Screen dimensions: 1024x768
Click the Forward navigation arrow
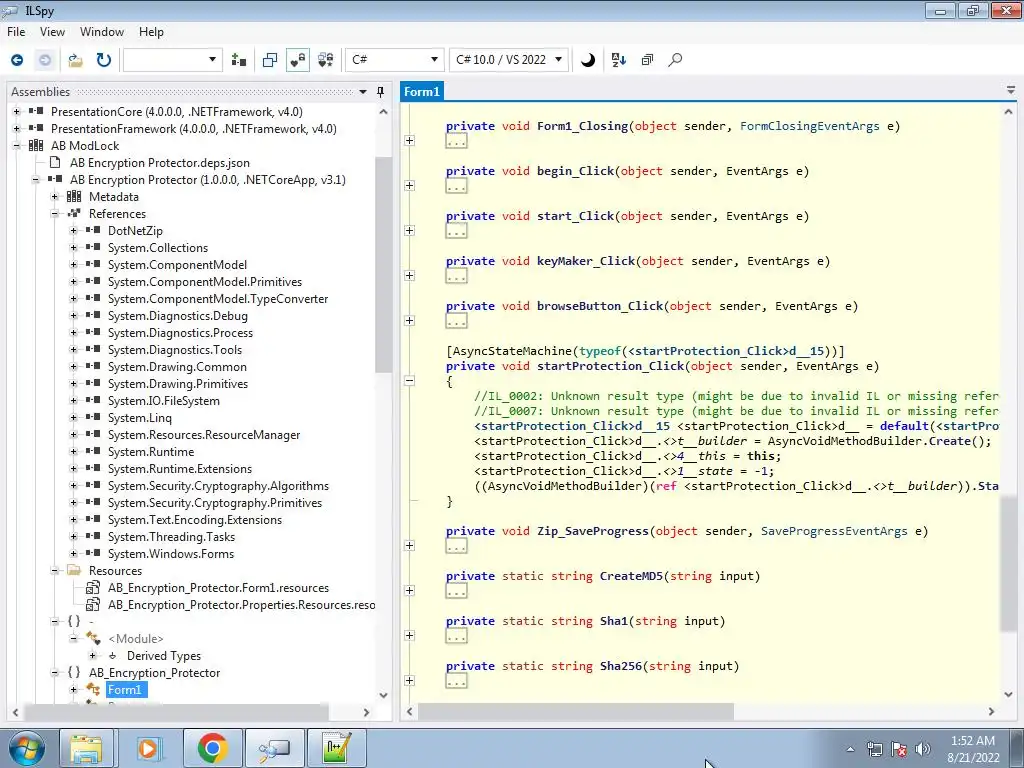click(44, 60)
